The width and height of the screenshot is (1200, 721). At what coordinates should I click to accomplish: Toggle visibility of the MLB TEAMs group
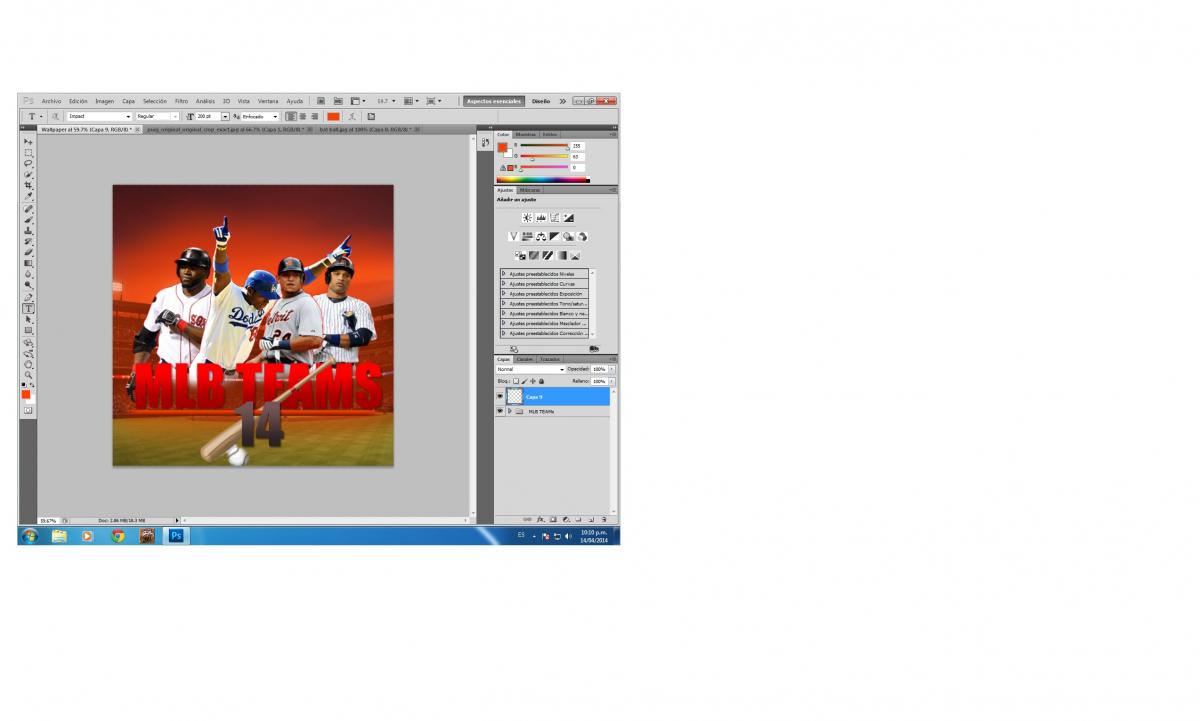[500, 411]
